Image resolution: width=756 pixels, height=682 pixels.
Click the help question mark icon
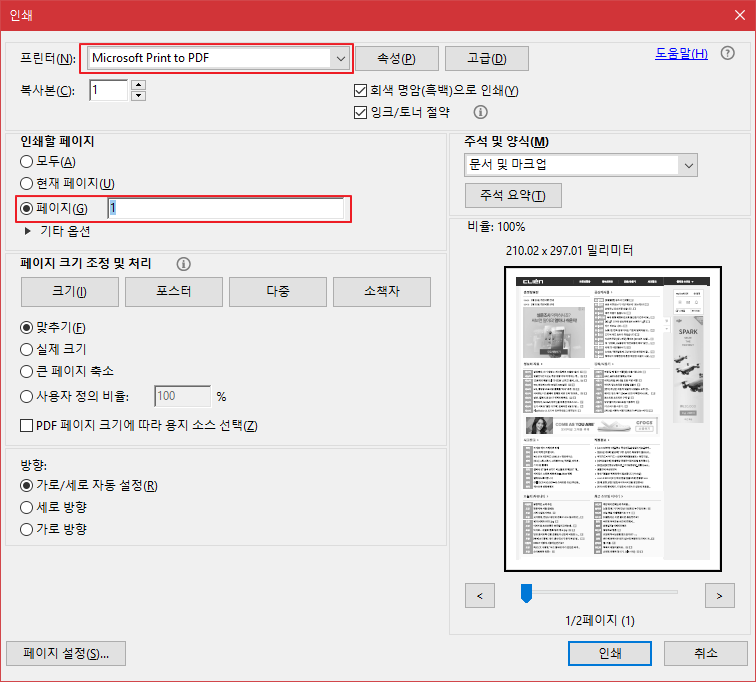point(727,54)
